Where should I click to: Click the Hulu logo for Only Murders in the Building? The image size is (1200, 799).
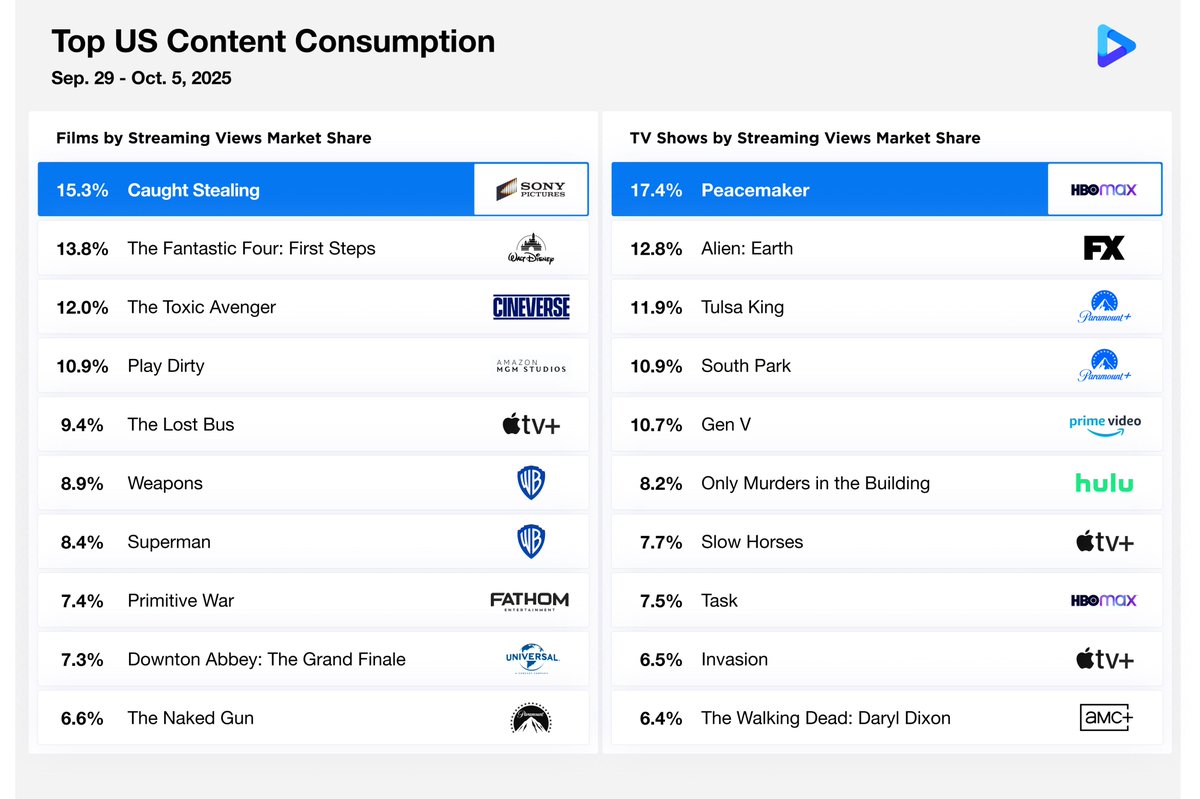coord(1104,483)
